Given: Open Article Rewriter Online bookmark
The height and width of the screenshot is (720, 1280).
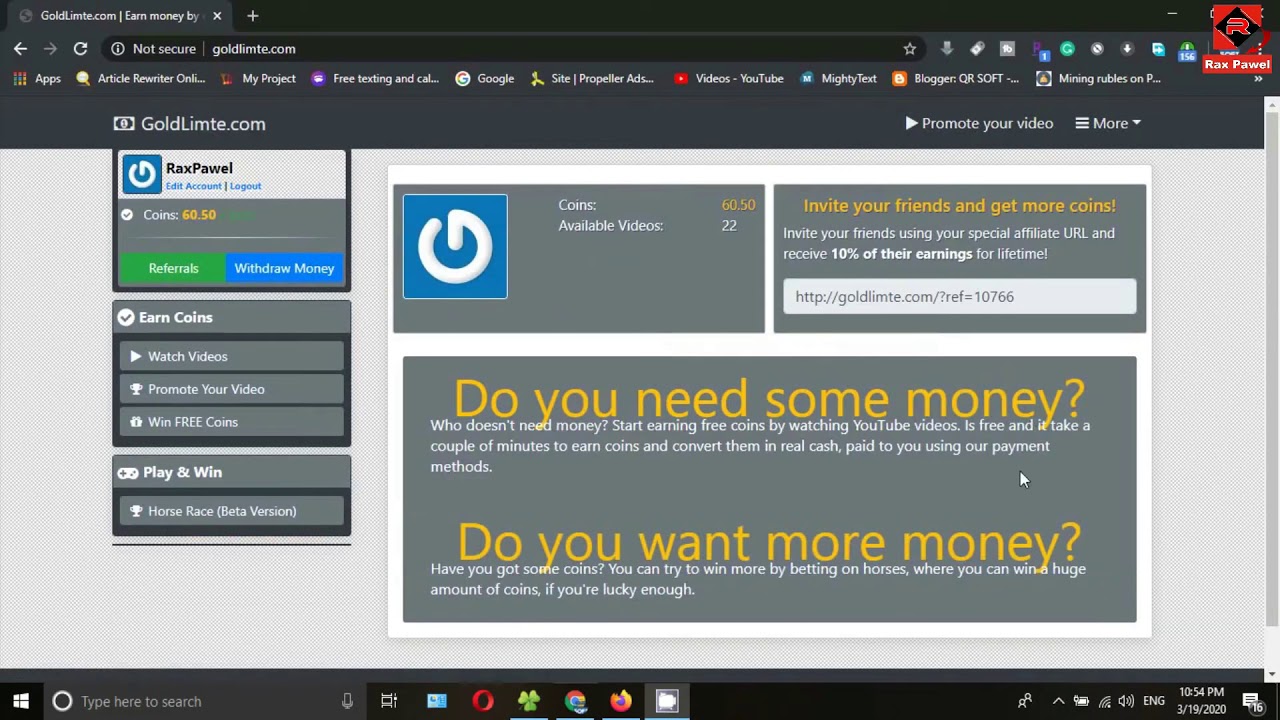Looking at the screenshot, I should [141, 78].
